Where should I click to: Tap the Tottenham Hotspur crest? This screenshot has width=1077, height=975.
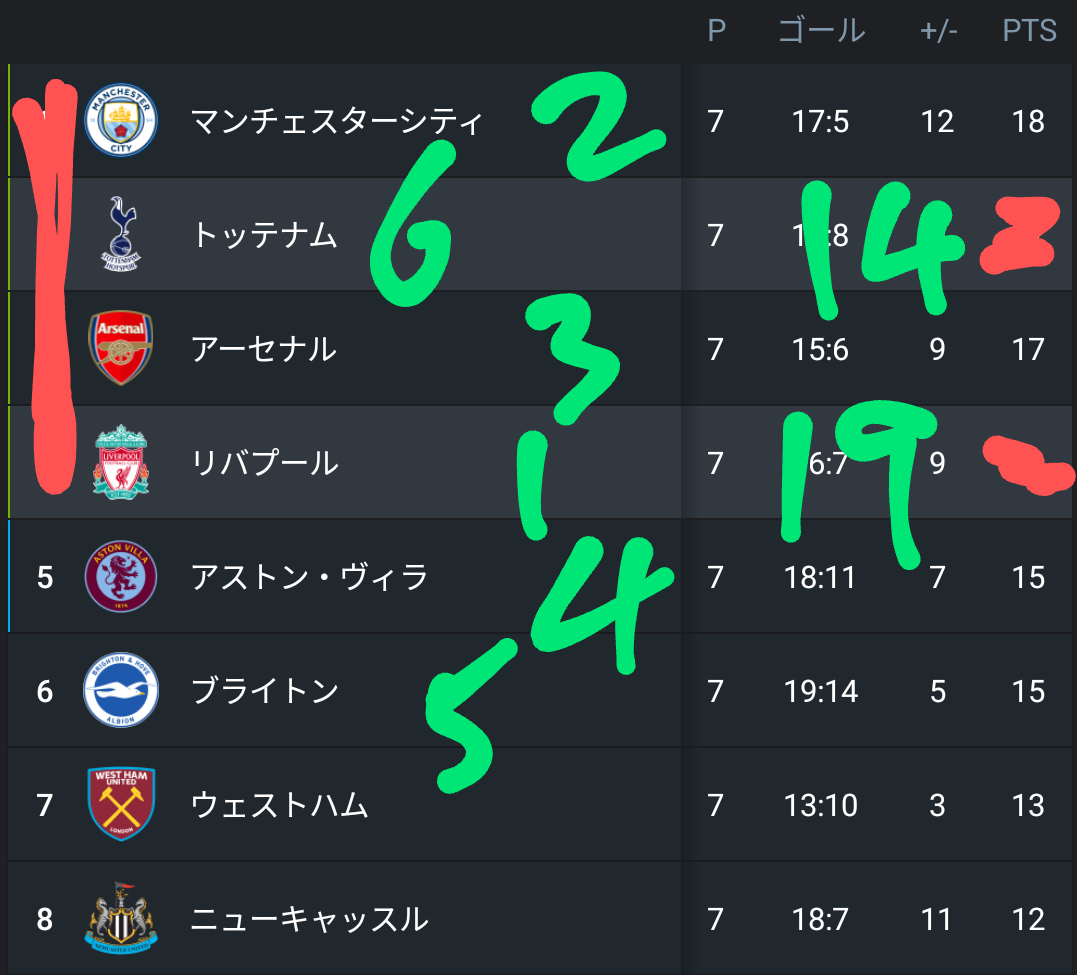click(121, 234)
